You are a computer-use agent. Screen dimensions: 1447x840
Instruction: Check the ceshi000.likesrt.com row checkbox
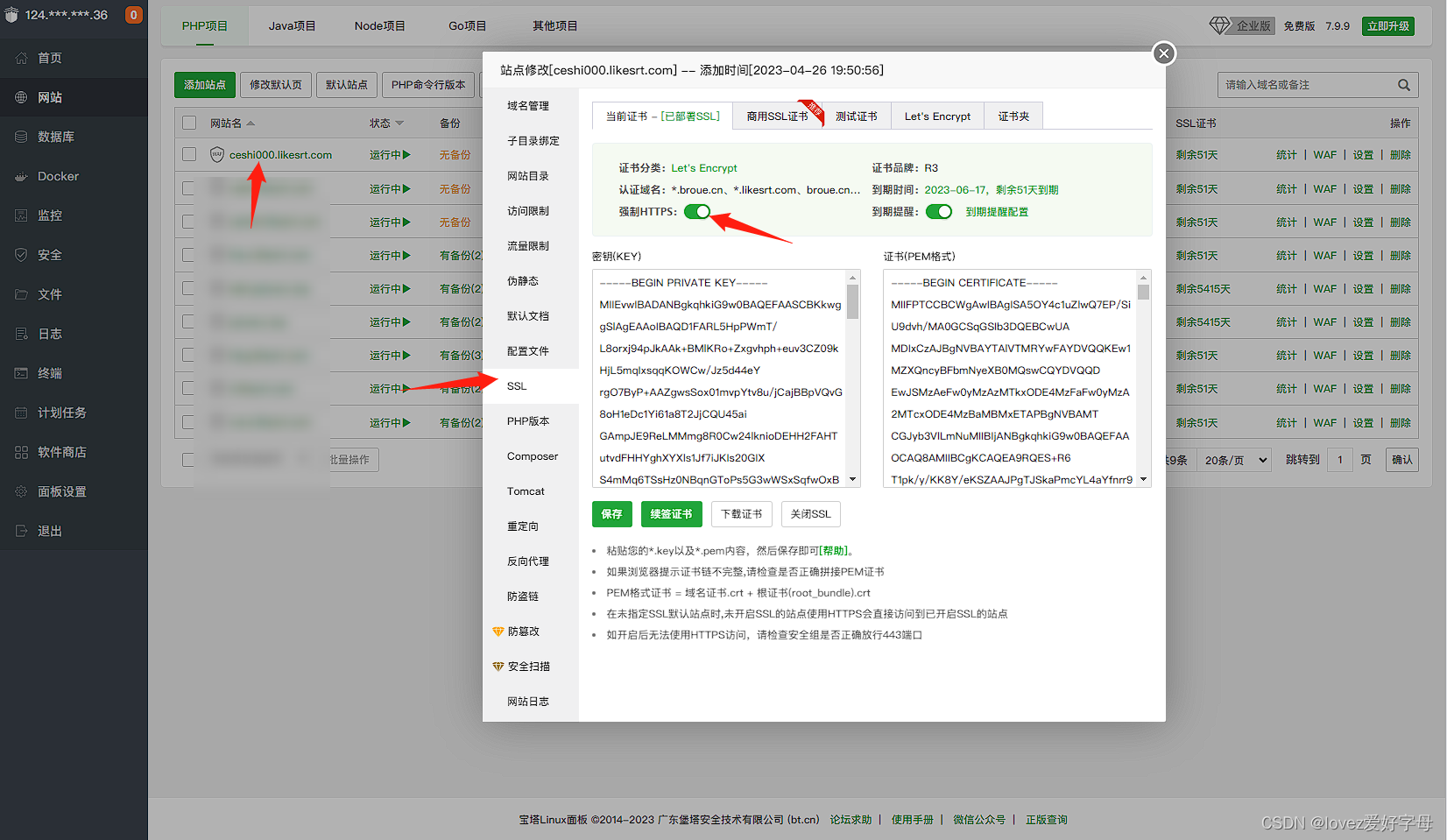click(x=189, y=154)
